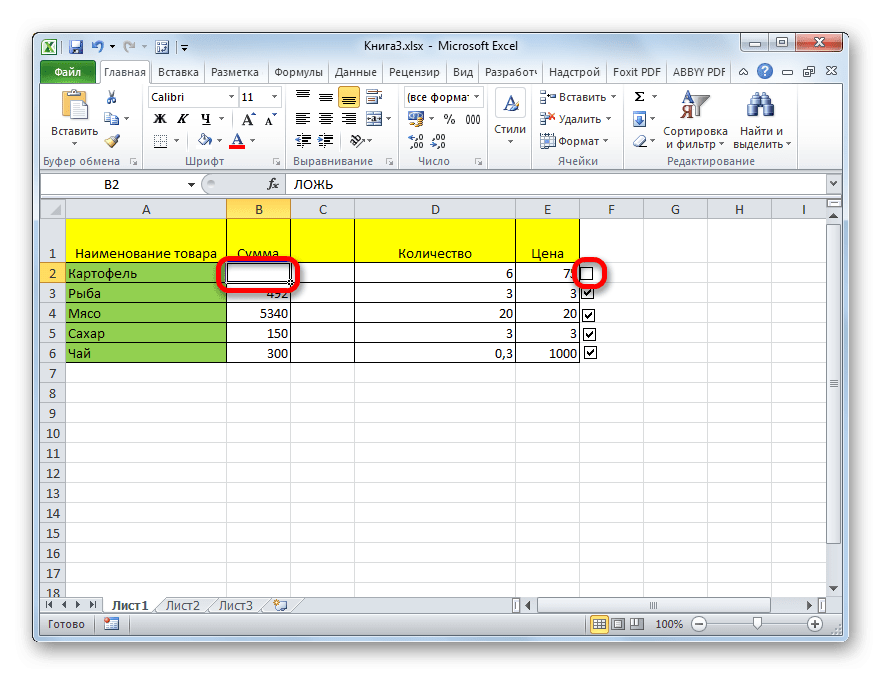Uncheck the checkbox in Сахар row
The height and width of the screenshot is (675, 882).
[589, 334]
